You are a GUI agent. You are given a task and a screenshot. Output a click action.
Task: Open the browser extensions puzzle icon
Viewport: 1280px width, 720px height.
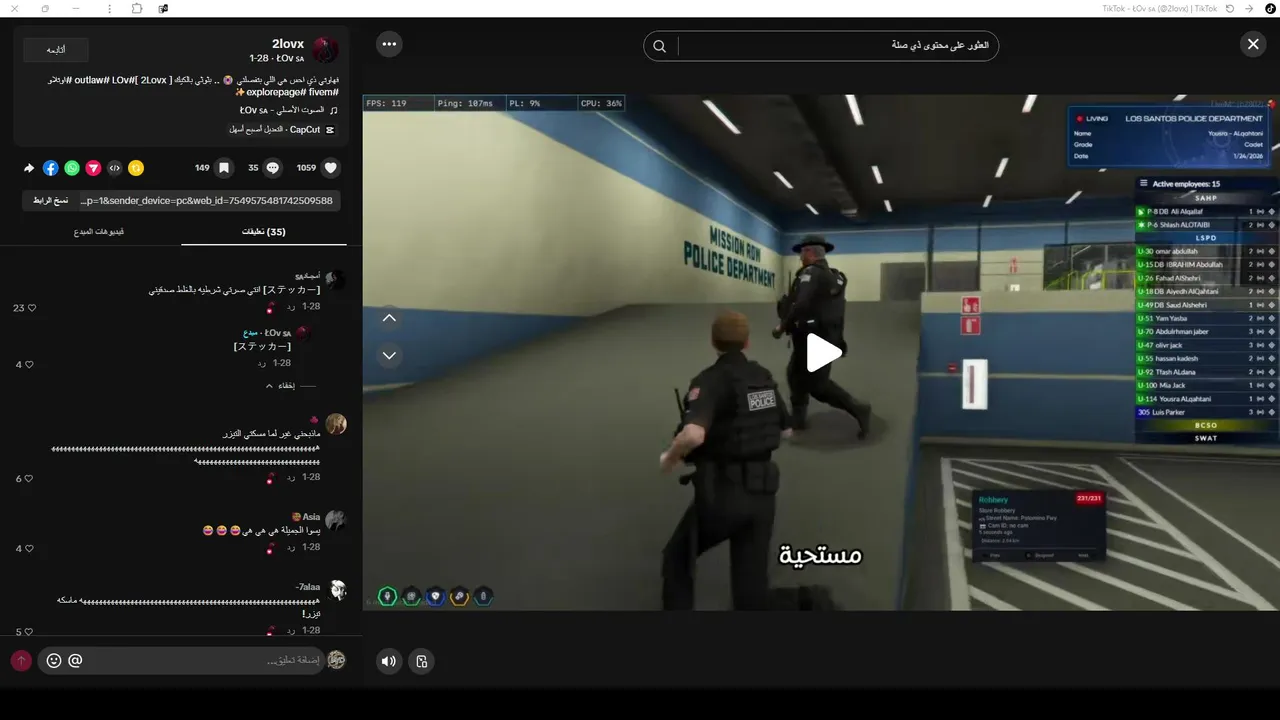click(137, 8)
